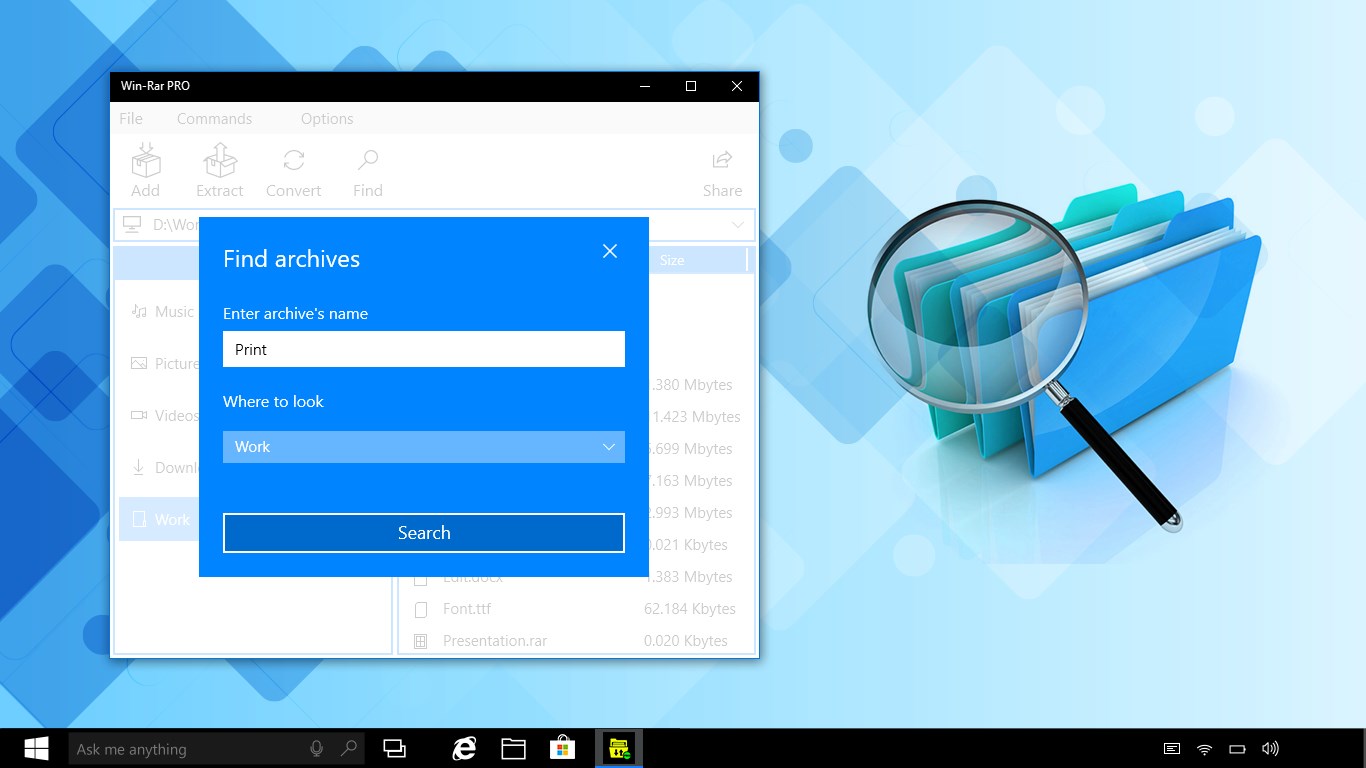
Task: Select the Work folder in the sidebar
Action: point(160,520)
